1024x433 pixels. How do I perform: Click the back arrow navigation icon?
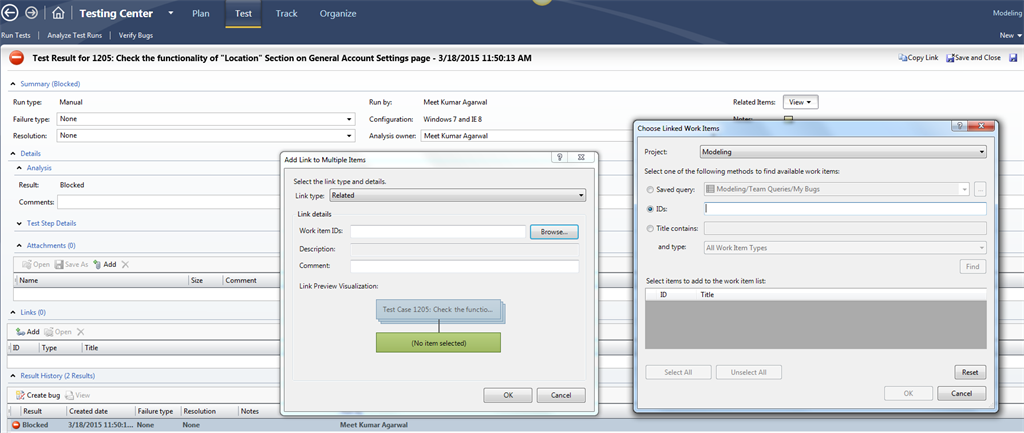(x=11, y=14)
